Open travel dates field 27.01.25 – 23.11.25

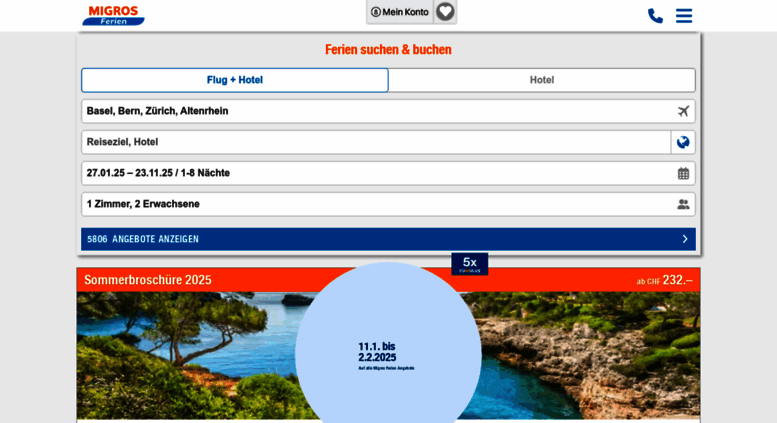[388, 173]
